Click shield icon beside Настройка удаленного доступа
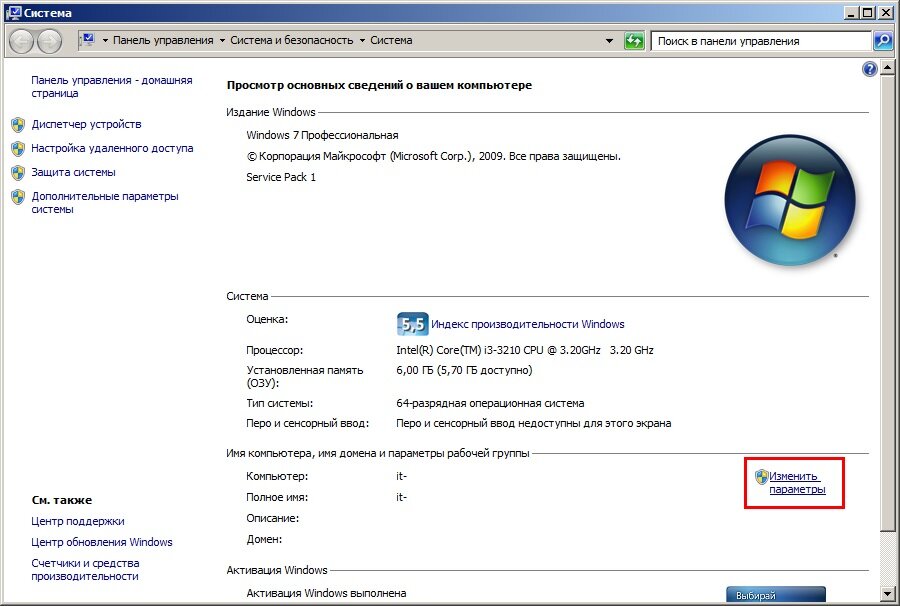Screen dimensions: 900x606 pyautogui.click(x=18, y=149)
